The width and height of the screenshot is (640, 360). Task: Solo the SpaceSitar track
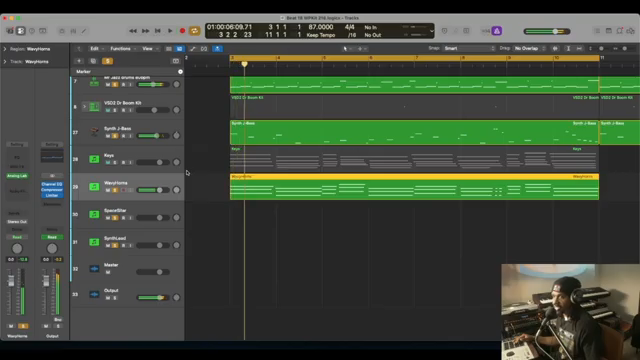pos(115,218)
